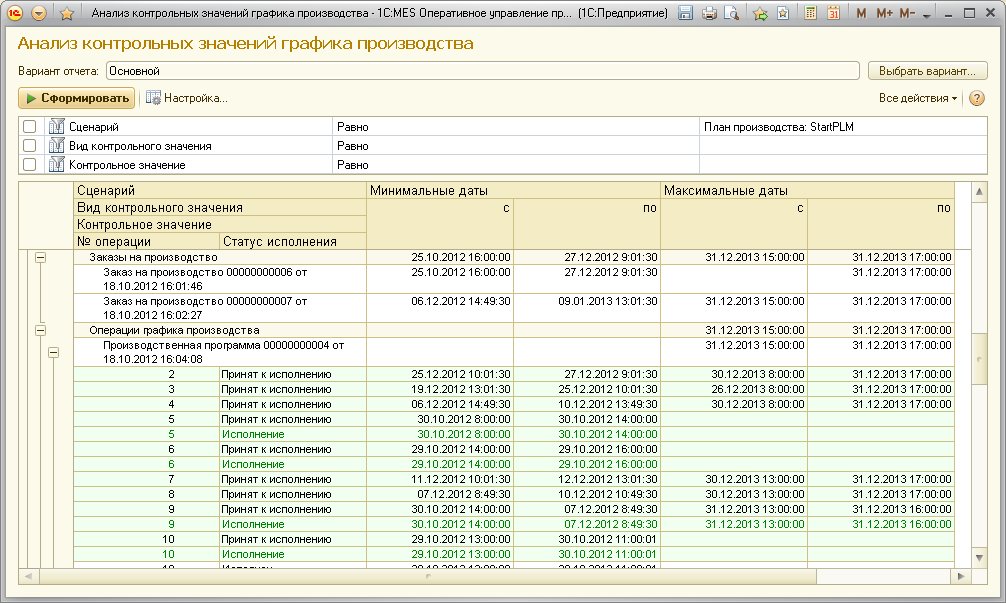Click the M+ memory button

click(x=884, y=14)
